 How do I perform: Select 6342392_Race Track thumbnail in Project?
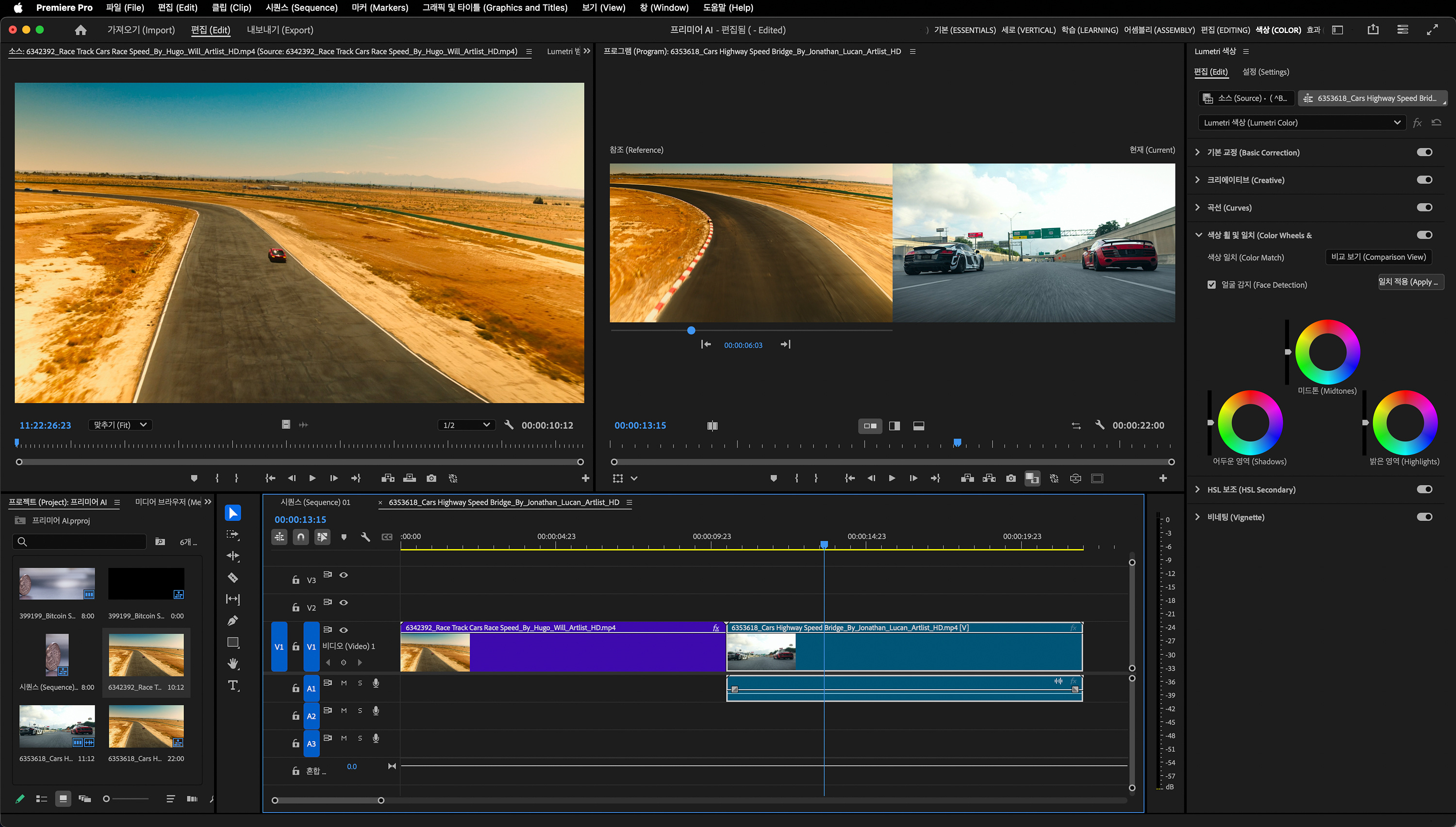click(x=146, y=655)
